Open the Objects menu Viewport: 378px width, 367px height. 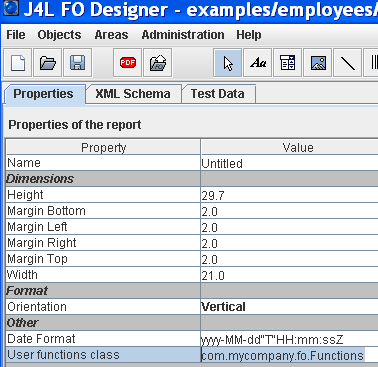click(59, 35)
